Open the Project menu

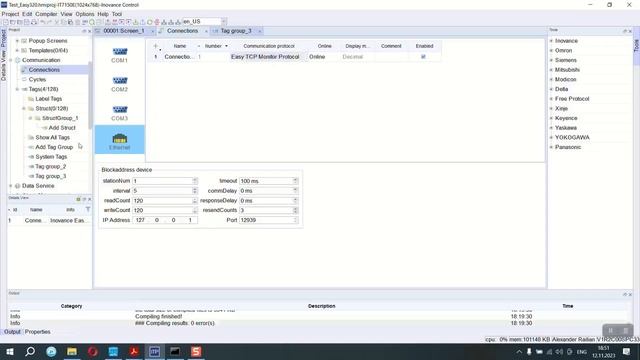10,14
